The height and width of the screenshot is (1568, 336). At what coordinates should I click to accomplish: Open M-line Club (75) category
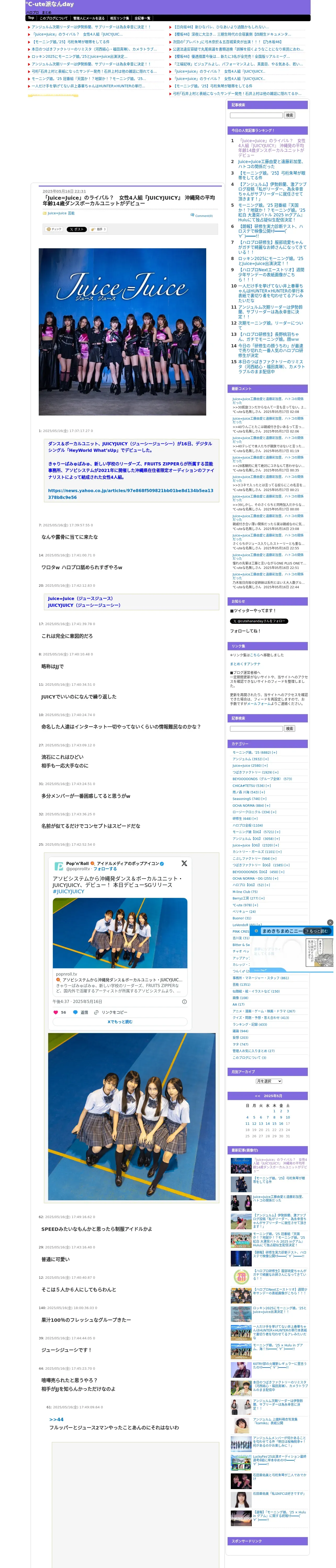click(245, 892)
